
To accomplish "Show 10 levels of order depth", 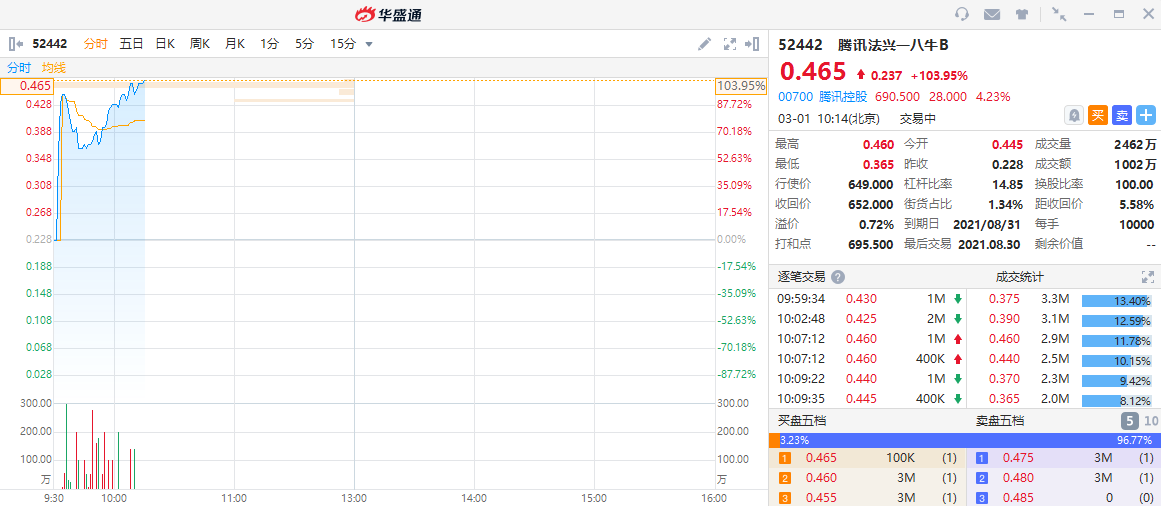I will coord(1151,422).
